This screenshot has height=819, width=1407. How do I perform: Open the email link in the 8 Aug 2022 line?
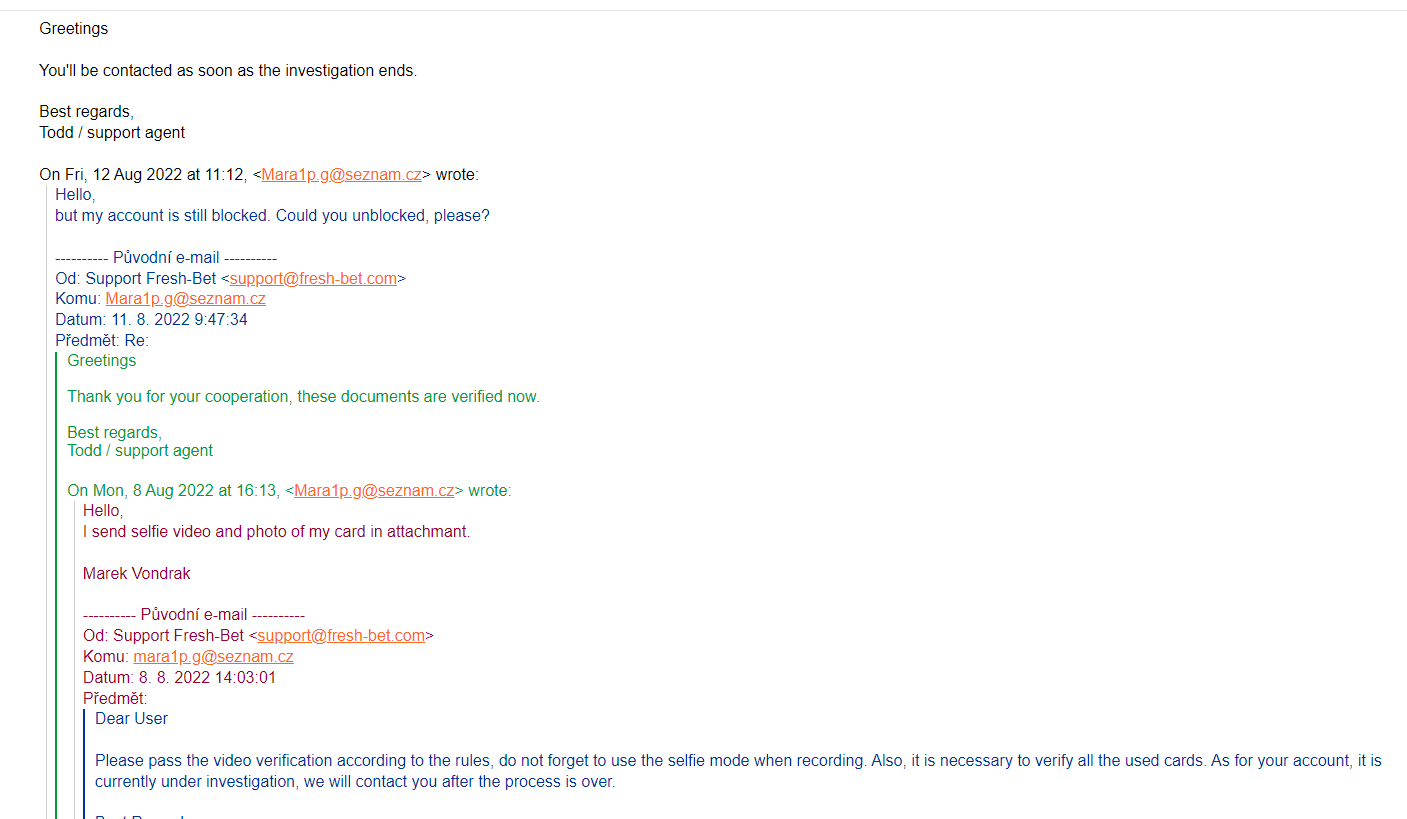[374, 490]
